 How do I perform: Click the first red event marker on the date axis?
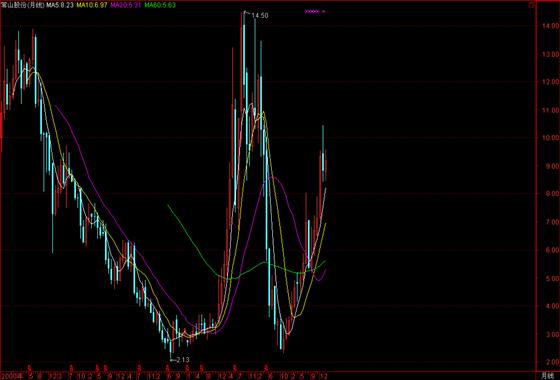(30, 367)
